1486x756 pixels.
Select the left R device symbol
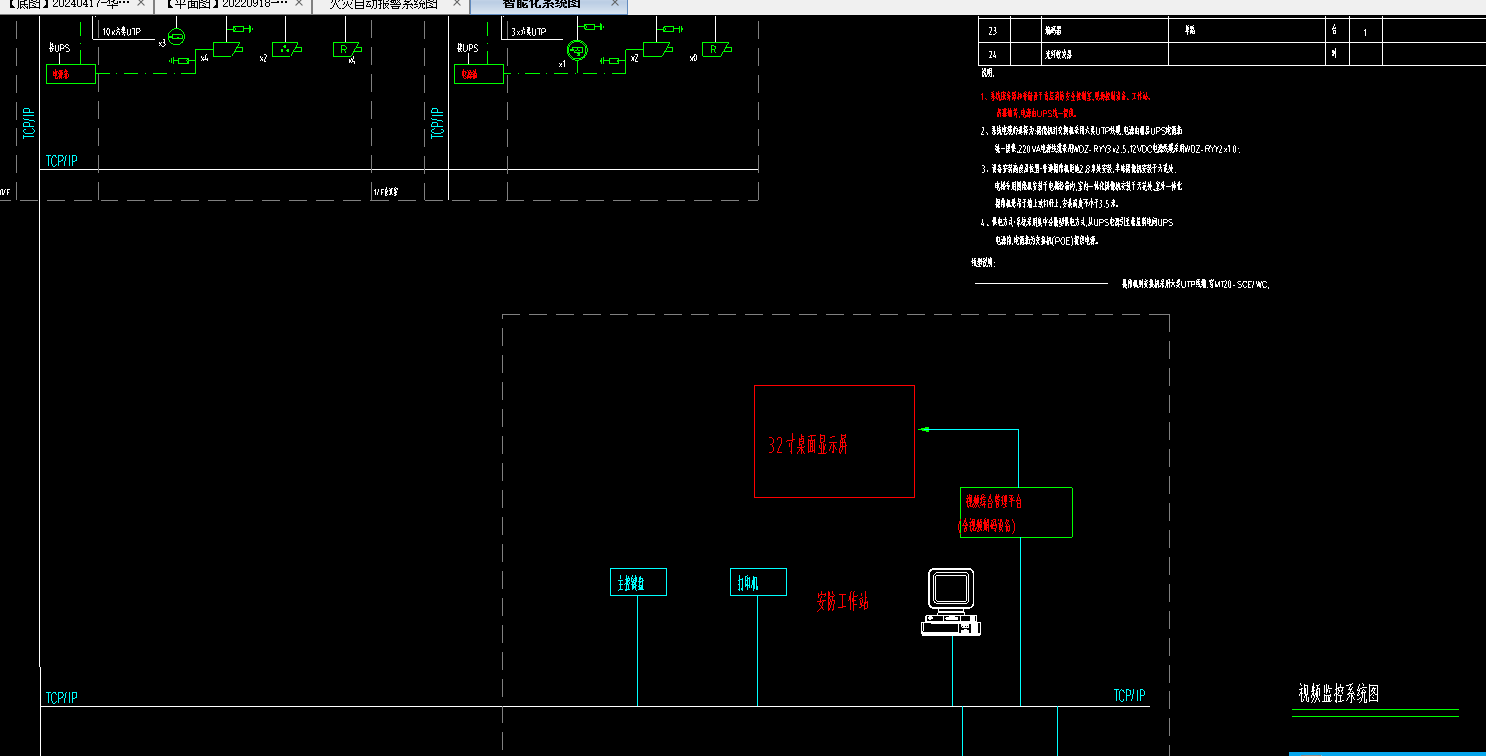pyautogui.click(x=346, y=49)
